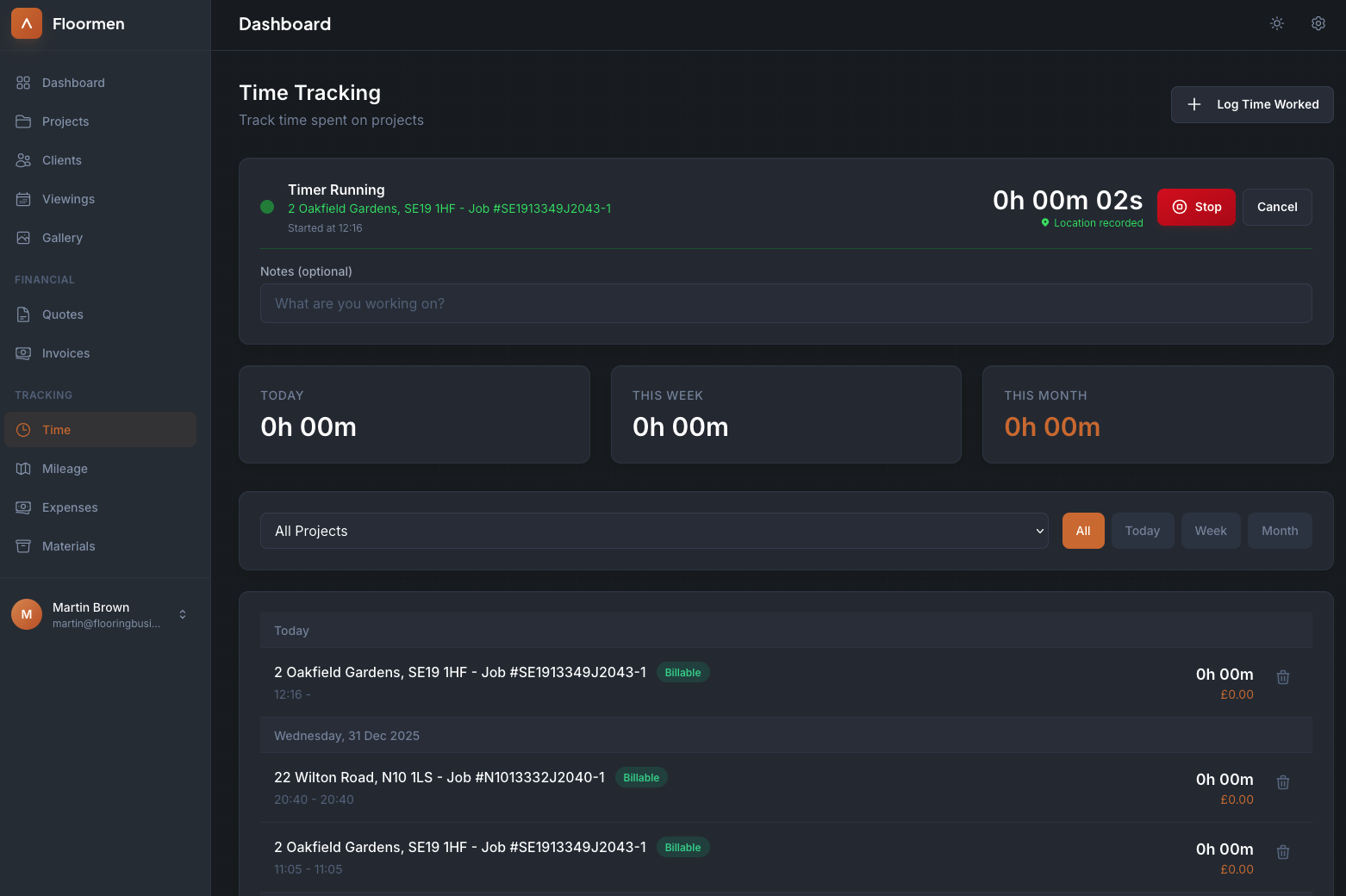Click the Expenses icon in sidebar
The height and width of the screenshot is (896, 1346).
pos(24,507)
